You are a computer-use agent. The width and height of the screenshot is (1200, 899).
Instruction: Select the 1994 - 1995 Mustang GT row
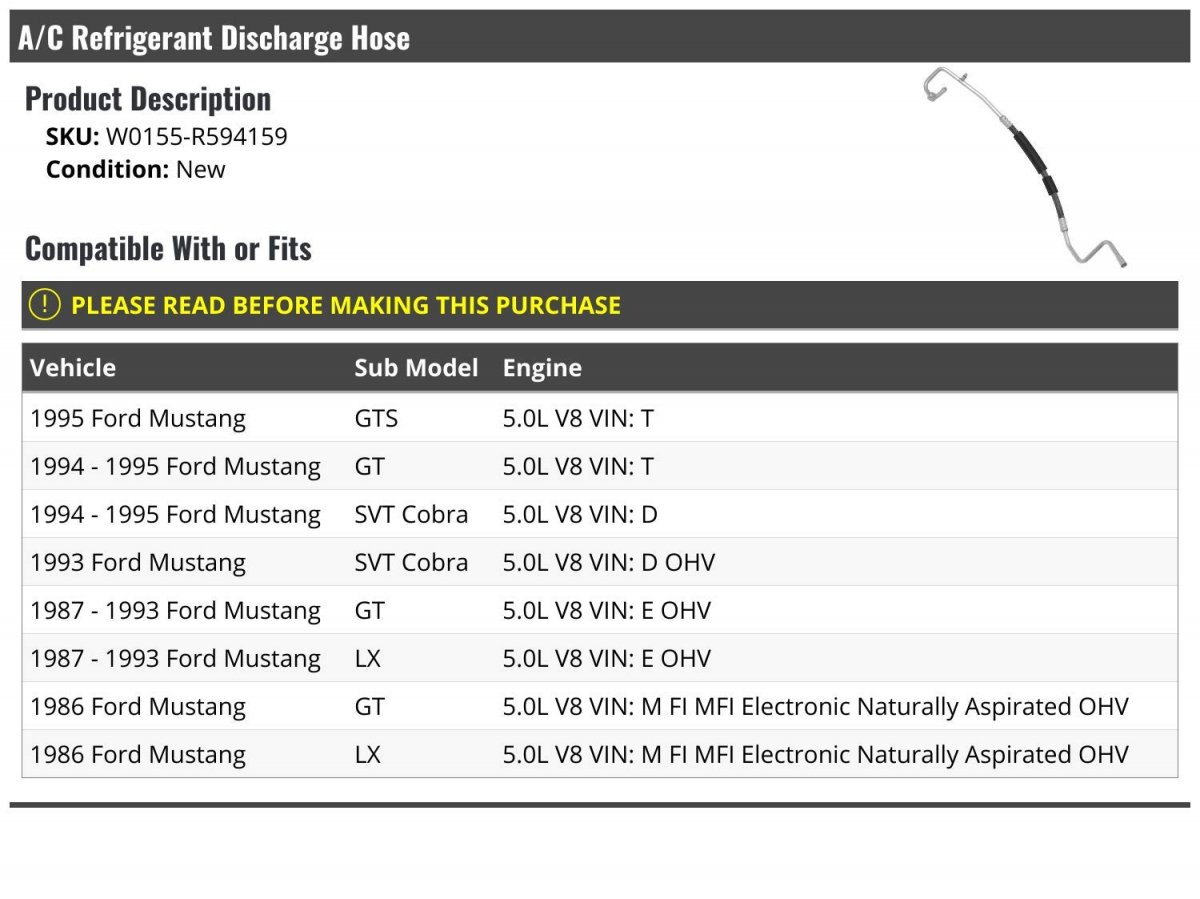[600, 466]
